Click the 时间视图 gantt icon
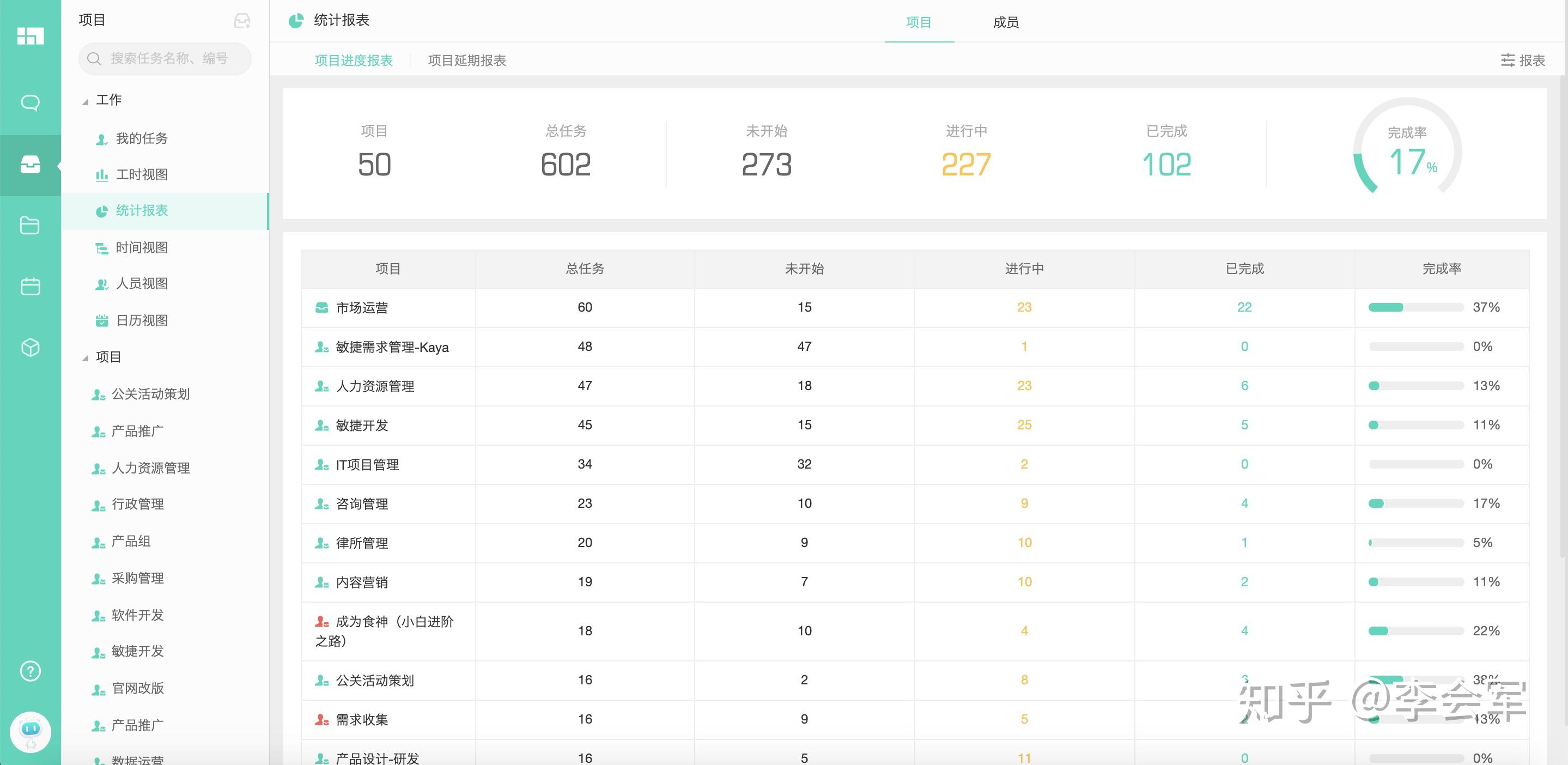Viewport: 1568px width, 765px height. [102, 248]
